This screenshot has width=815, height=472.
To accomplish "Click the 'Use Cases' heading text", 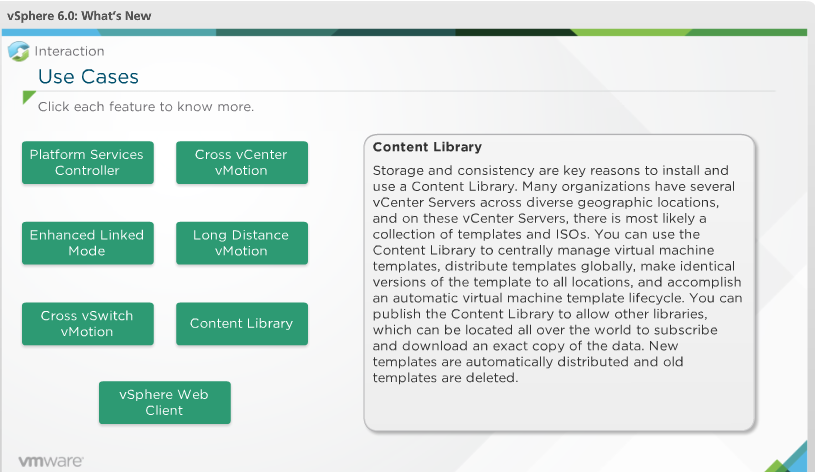I will 88,77.
